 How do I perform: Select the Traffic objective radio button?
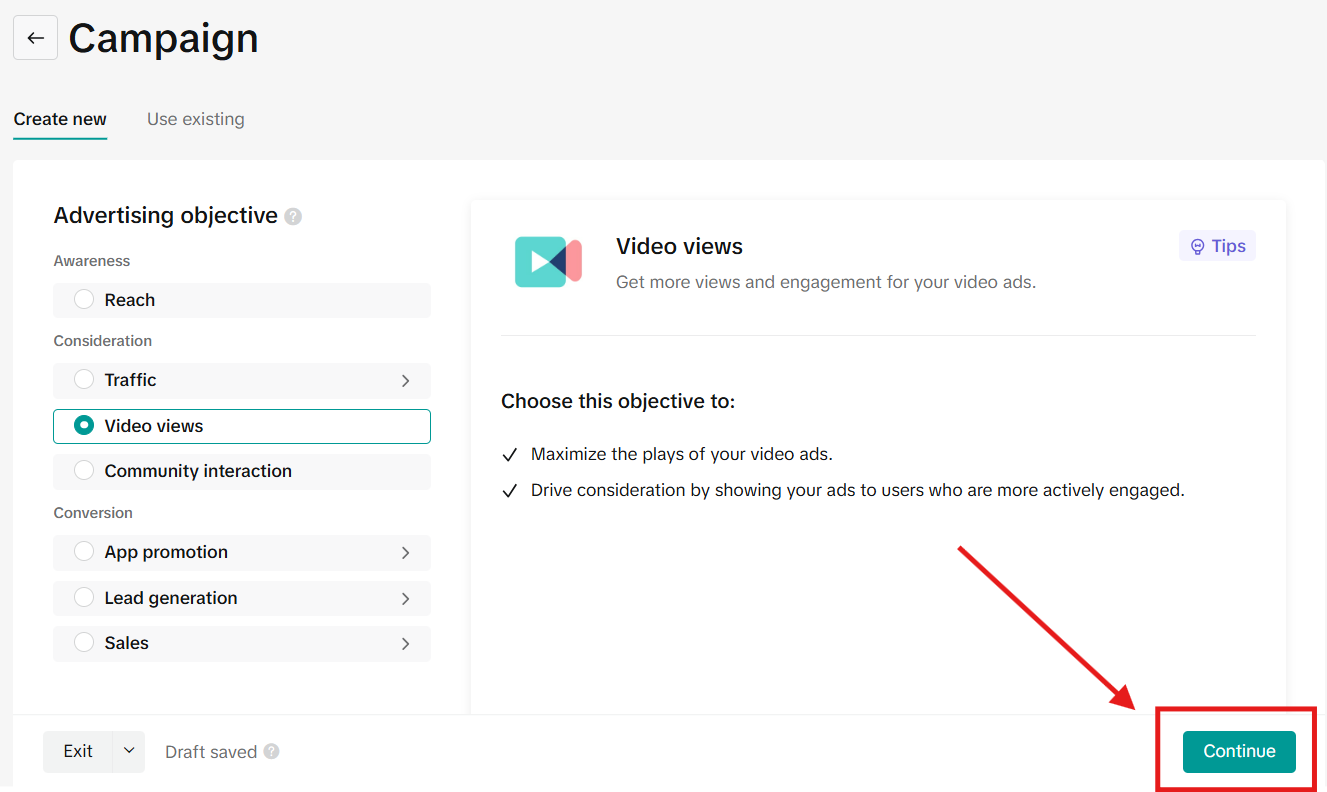pyautogui.click(x=84, y=380)
